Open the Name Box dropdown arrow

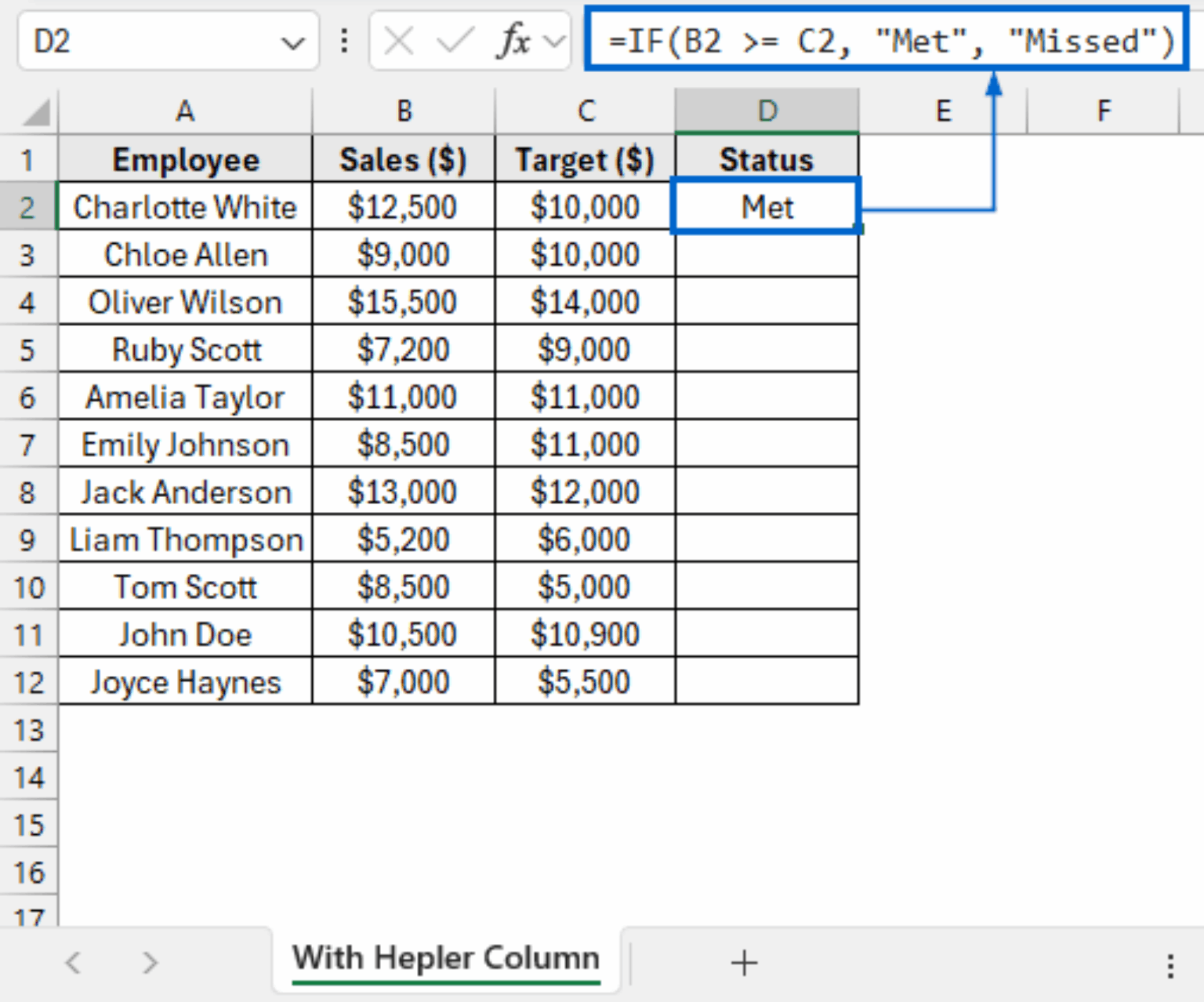coord(293,43)
